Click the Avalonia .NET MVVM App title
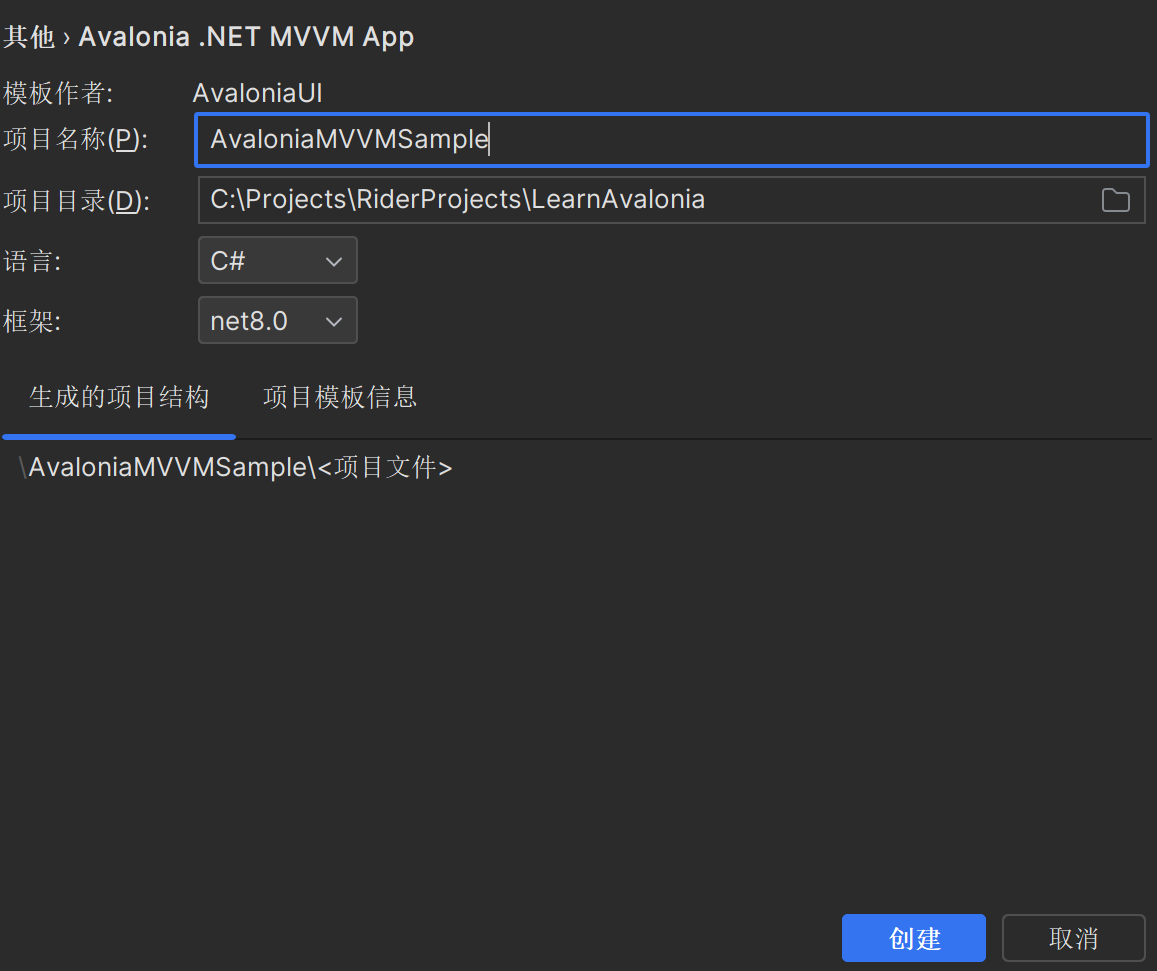Viewport: 1157px width, 971px height. click(246, 37)
